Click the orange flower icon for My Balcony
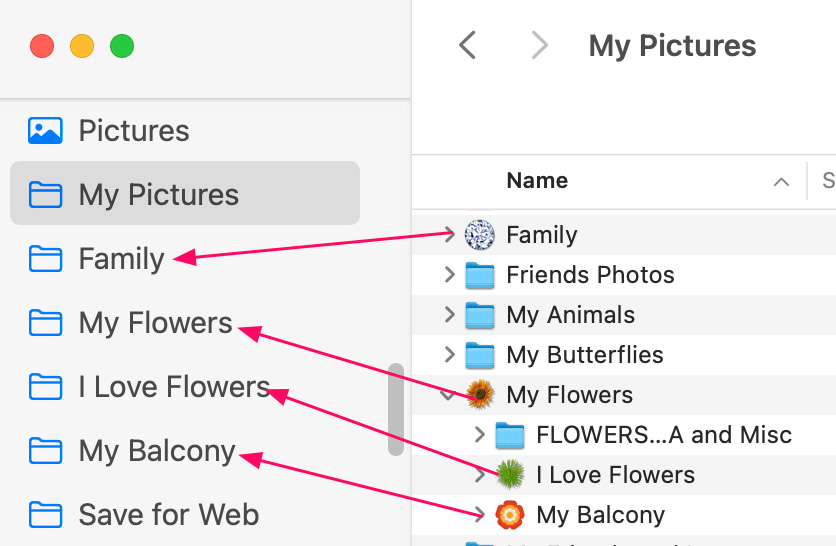The height and width of the screenshot is (546, 836). 510,515
